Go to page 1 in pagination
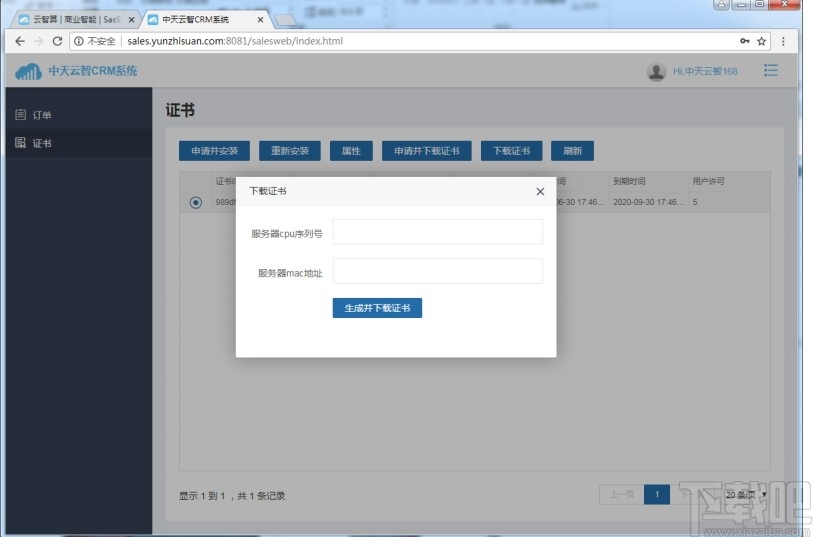This screenshot has width=814, height=537. coord(657,494)
